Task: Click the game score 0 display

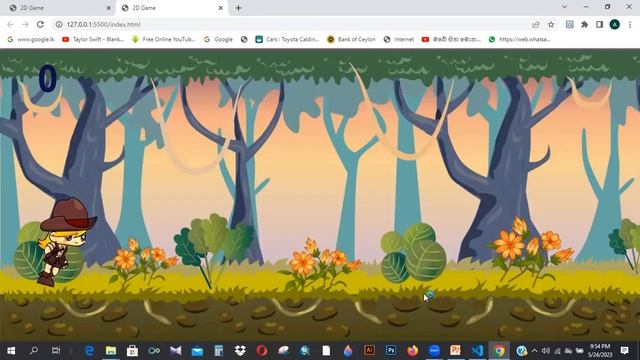Action: pyautogui.click(x=48, y=78)
